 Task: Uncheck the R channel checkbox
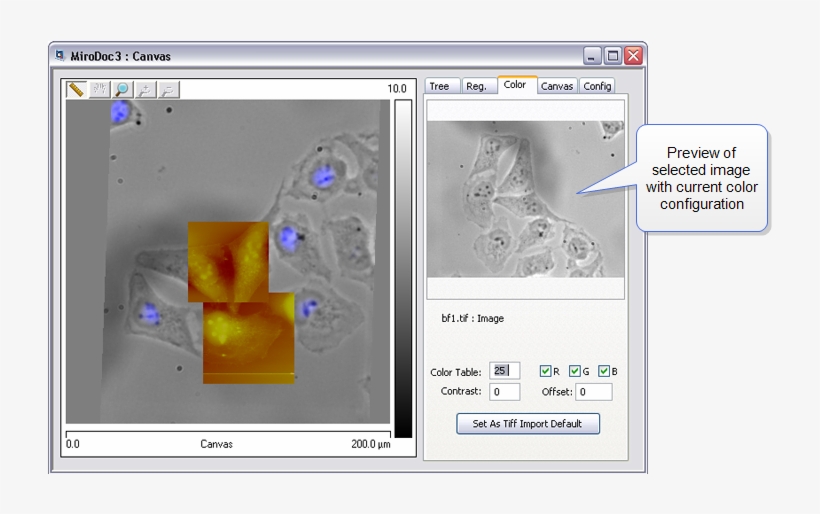point(545,371)
